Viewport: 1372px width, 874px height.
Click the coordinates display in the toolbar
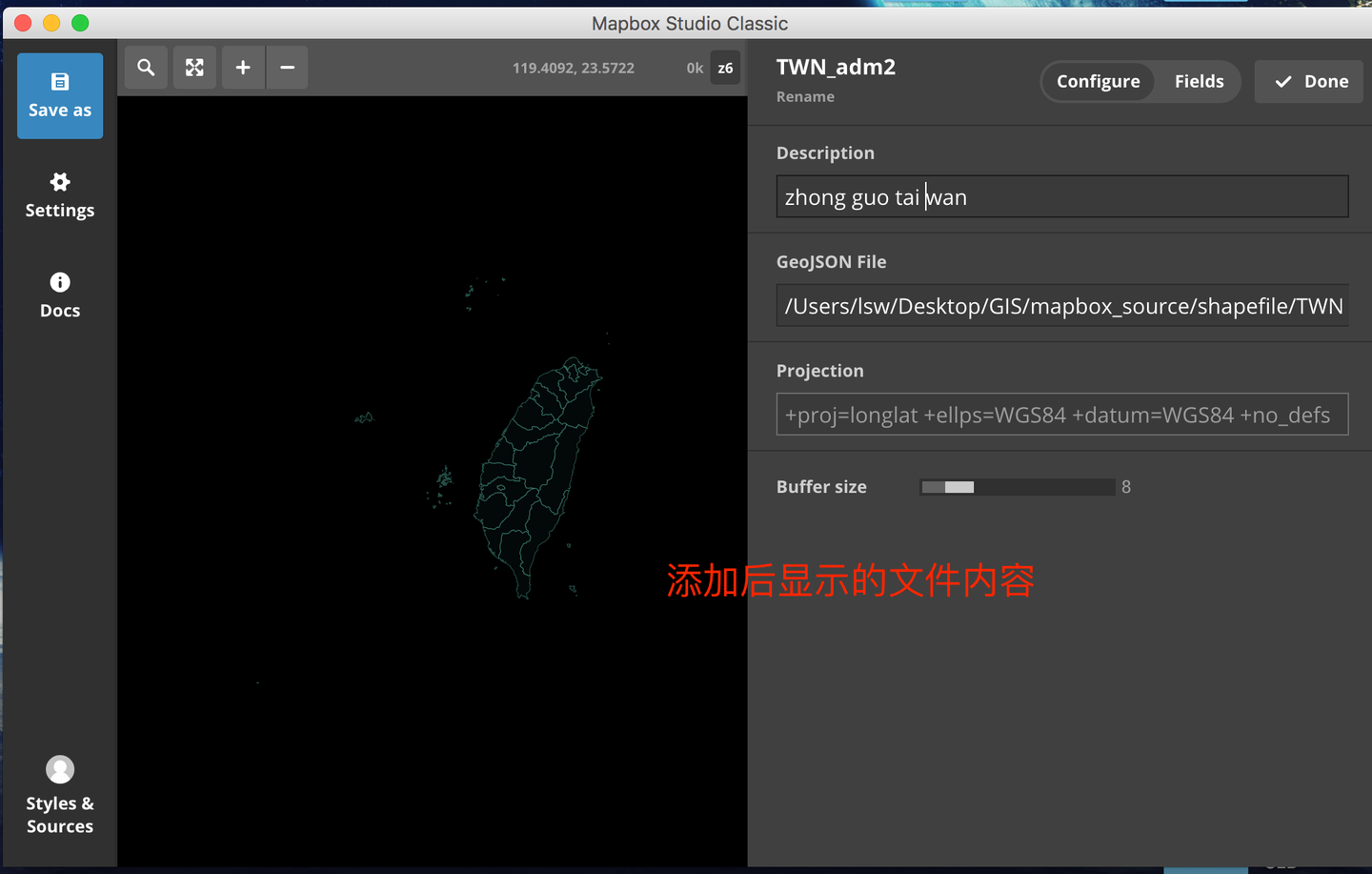pos(573,68)
